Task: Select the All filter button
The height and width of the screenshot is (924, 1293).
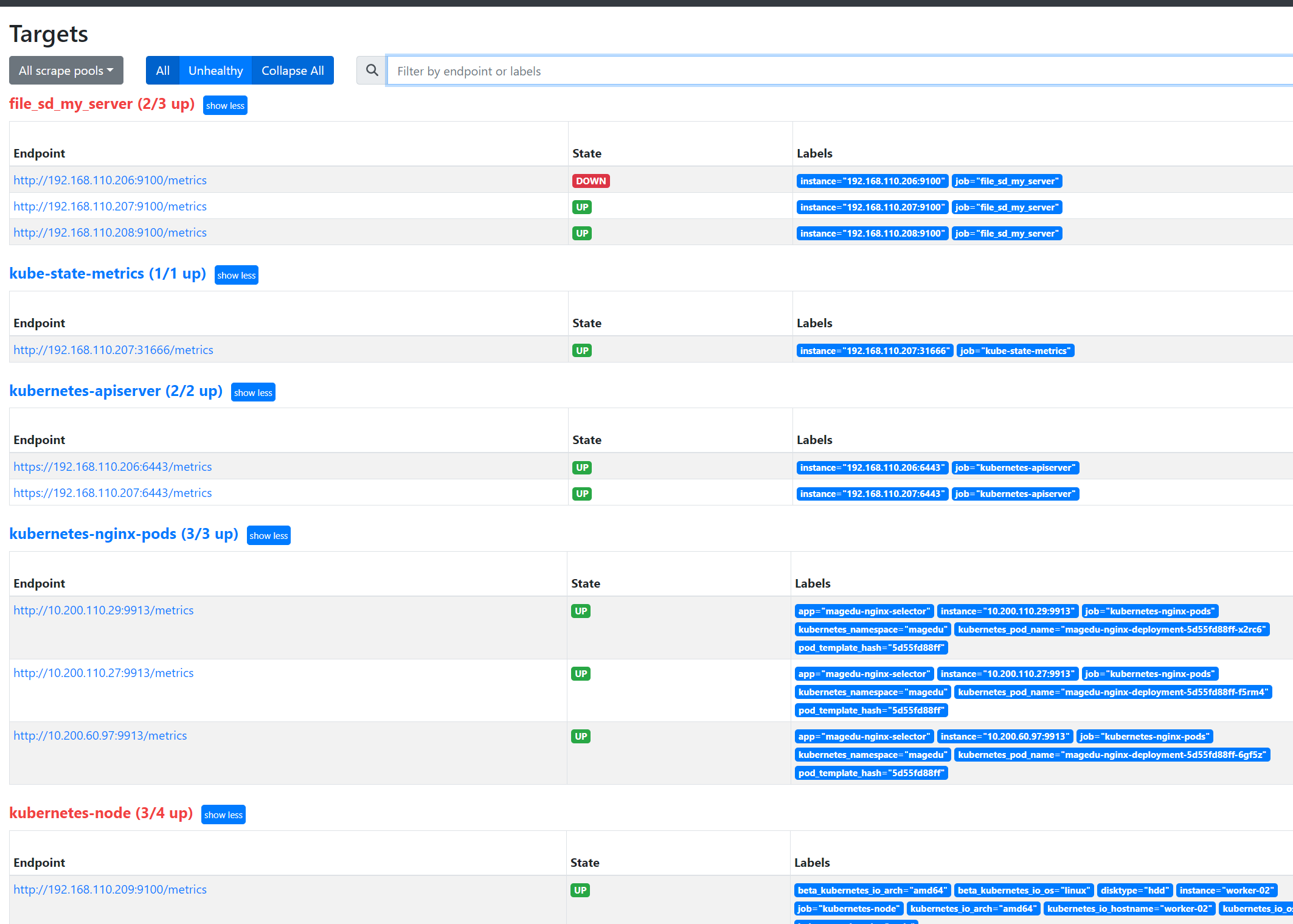Action: point(162,71)
